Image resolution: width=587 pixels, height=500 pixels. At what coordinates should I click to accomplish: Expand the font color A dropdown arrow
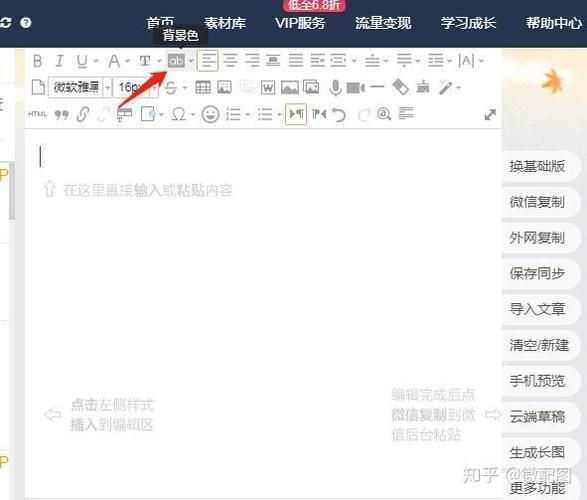click(x=128, y=61)
